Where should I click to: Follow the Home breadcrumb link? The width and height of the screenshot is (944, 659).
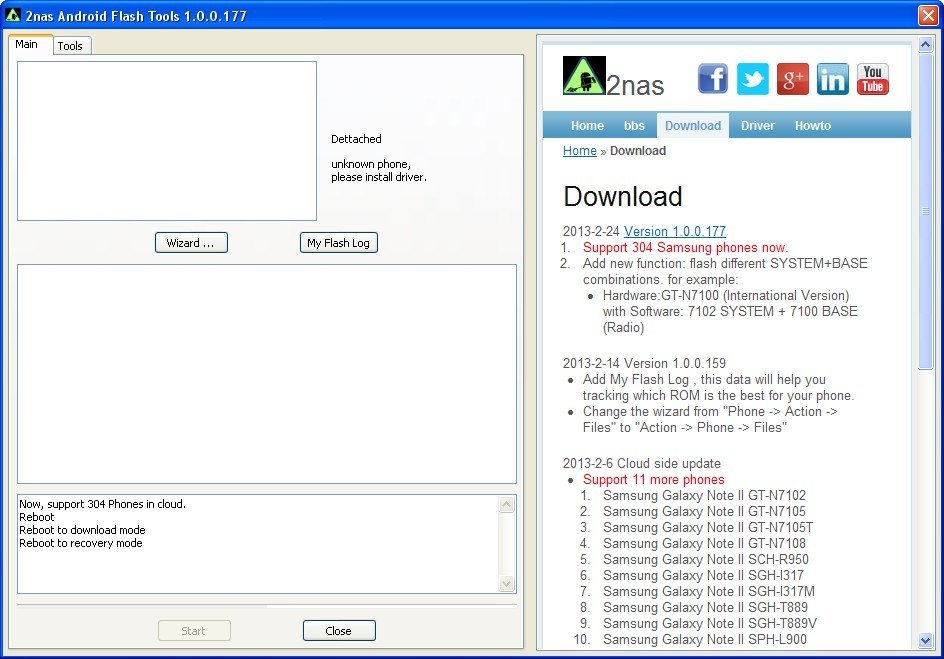click(x=580, y=151)
